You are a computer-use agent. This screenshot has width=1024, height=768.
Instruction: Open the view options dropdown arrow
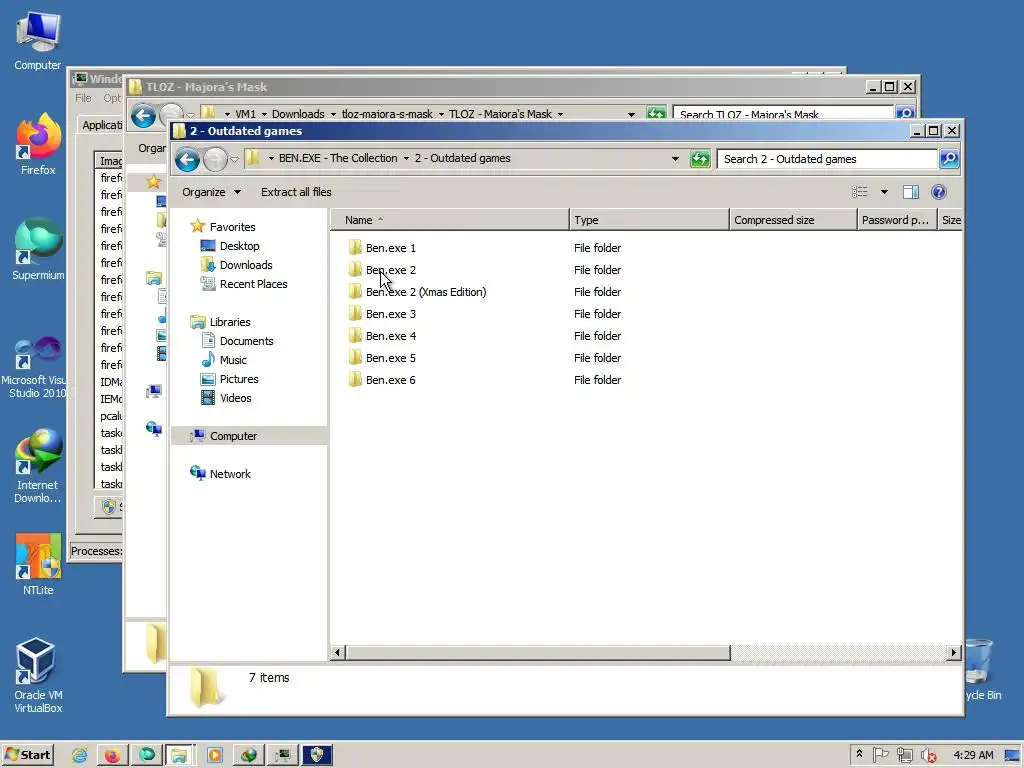[x=884, y=192]
